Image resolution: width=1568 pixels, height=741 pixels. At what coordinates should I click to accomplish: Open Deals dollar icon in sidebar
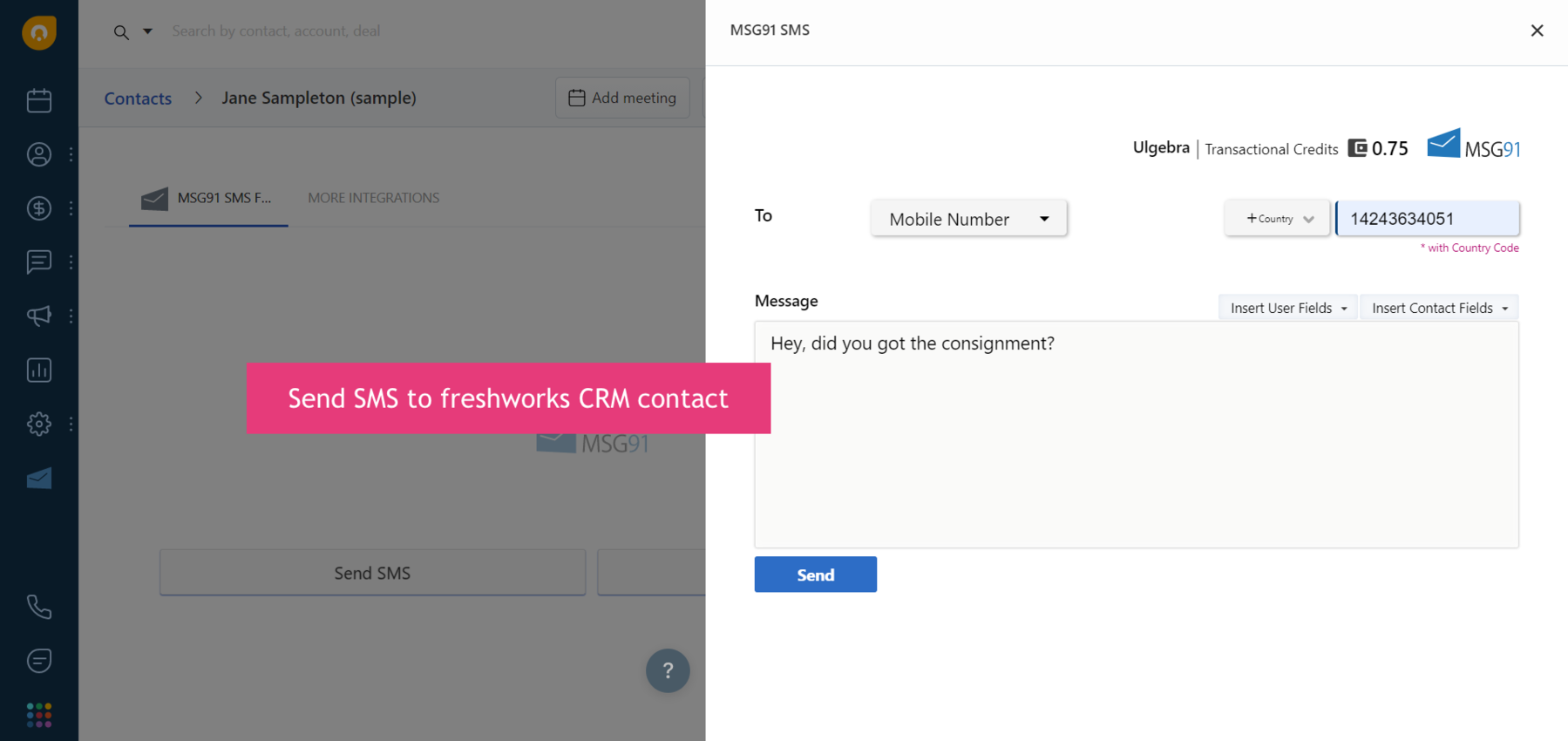[x=39, y=208]
